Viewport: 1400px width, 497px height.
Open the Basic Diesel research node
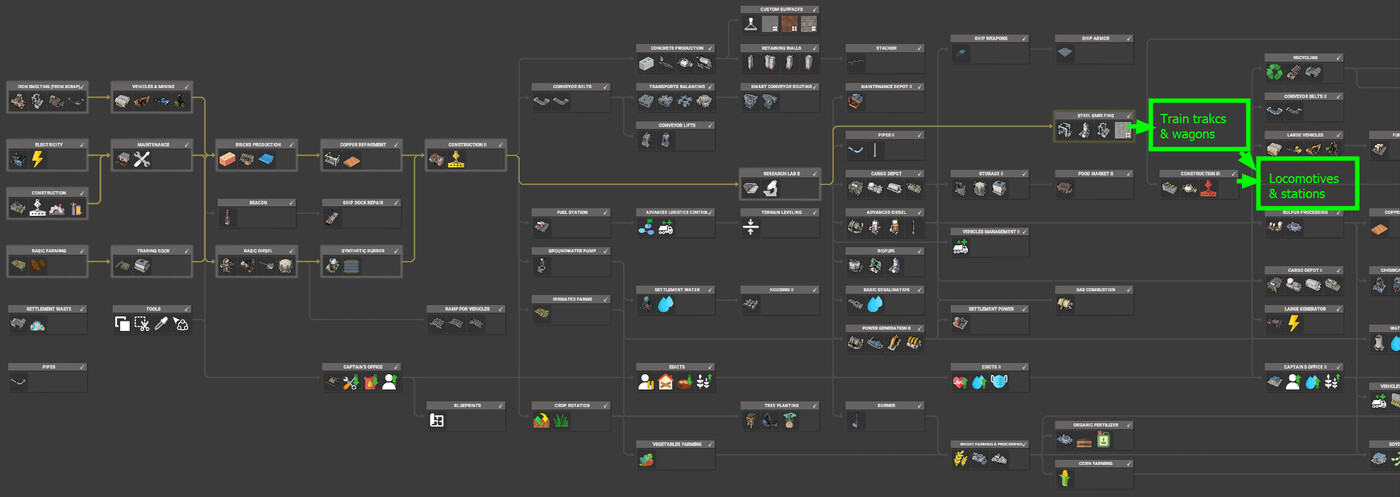point(257,262)
